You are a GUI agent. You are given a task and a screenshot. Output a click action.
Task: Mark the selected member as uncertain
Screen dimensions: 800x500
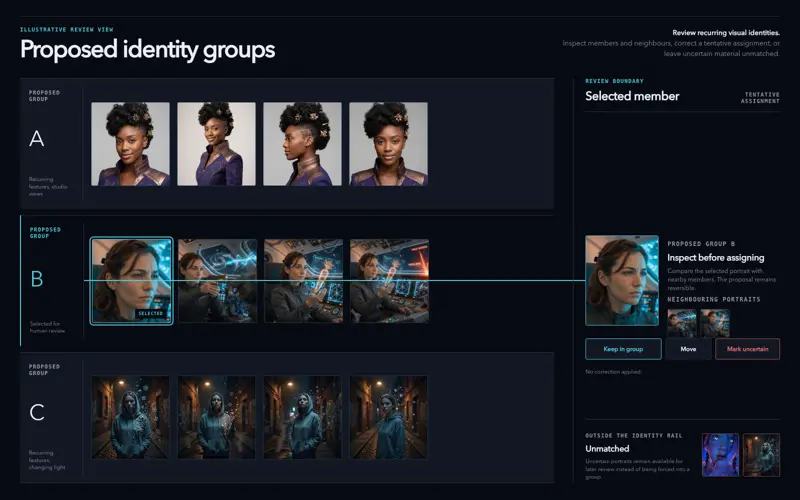(747, 349)
